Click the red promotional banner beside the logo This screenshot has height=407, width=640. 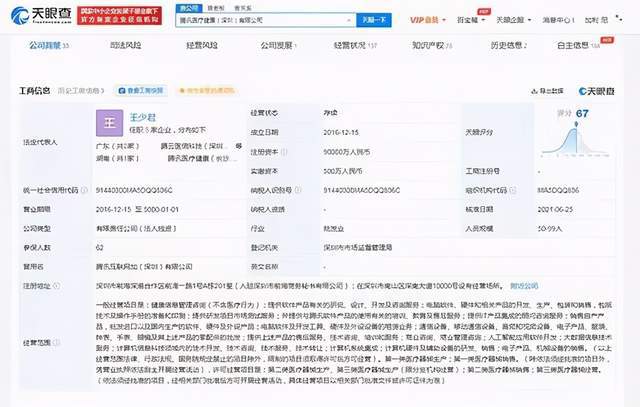click(119, 16)
